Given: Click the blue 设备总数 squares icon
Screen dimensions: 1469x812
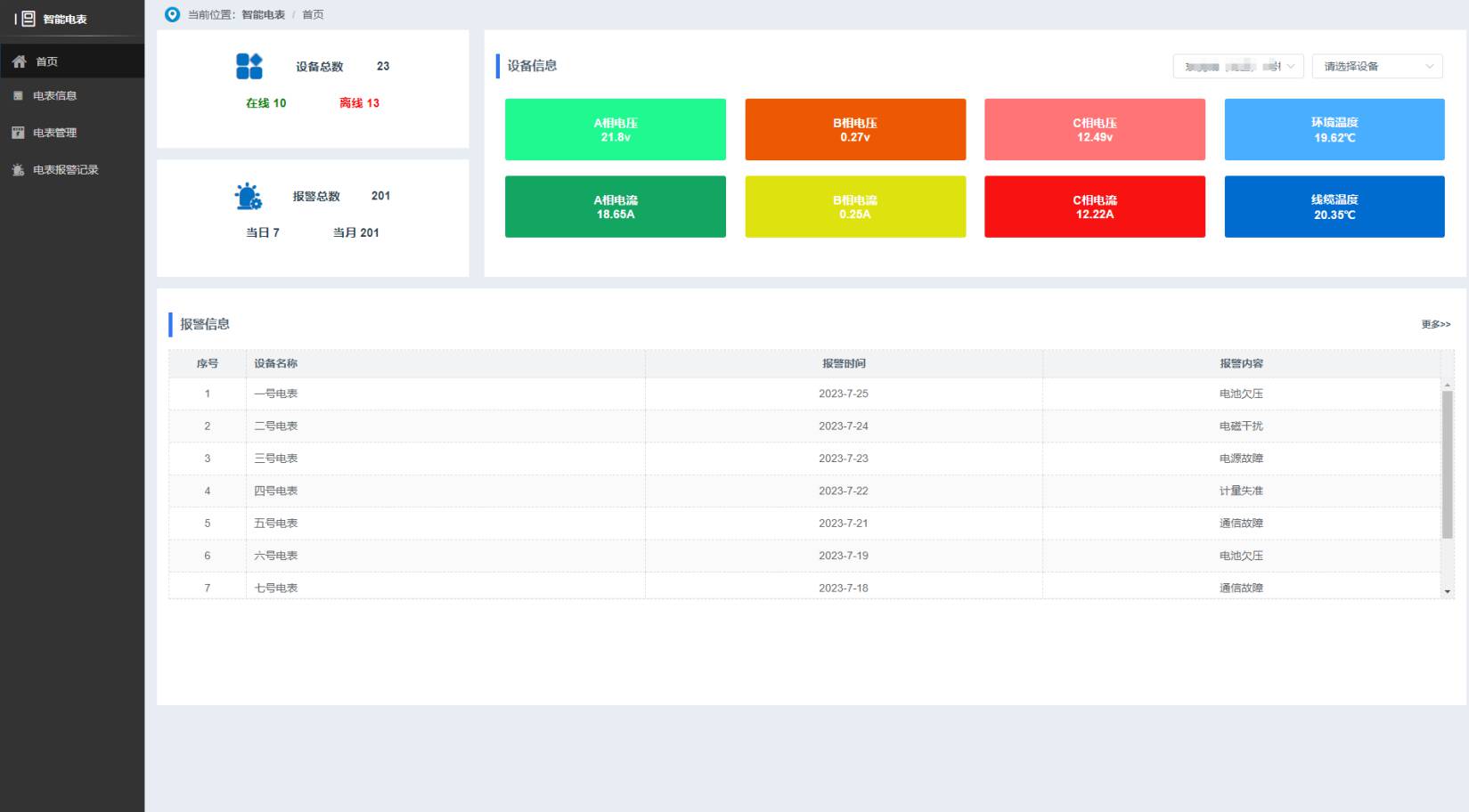Looking at the screenshot, I should 249,66.
